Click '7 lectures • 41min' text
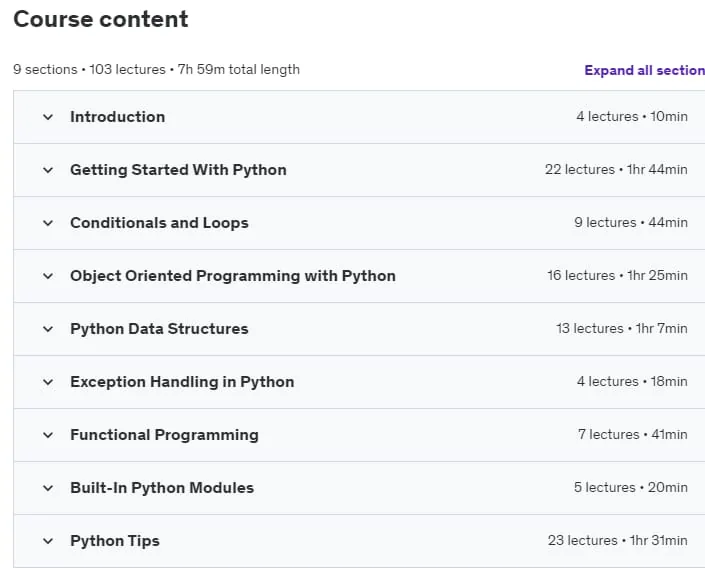Image resolution: width=705 pixels, height=568 pixels. point(633,434)
